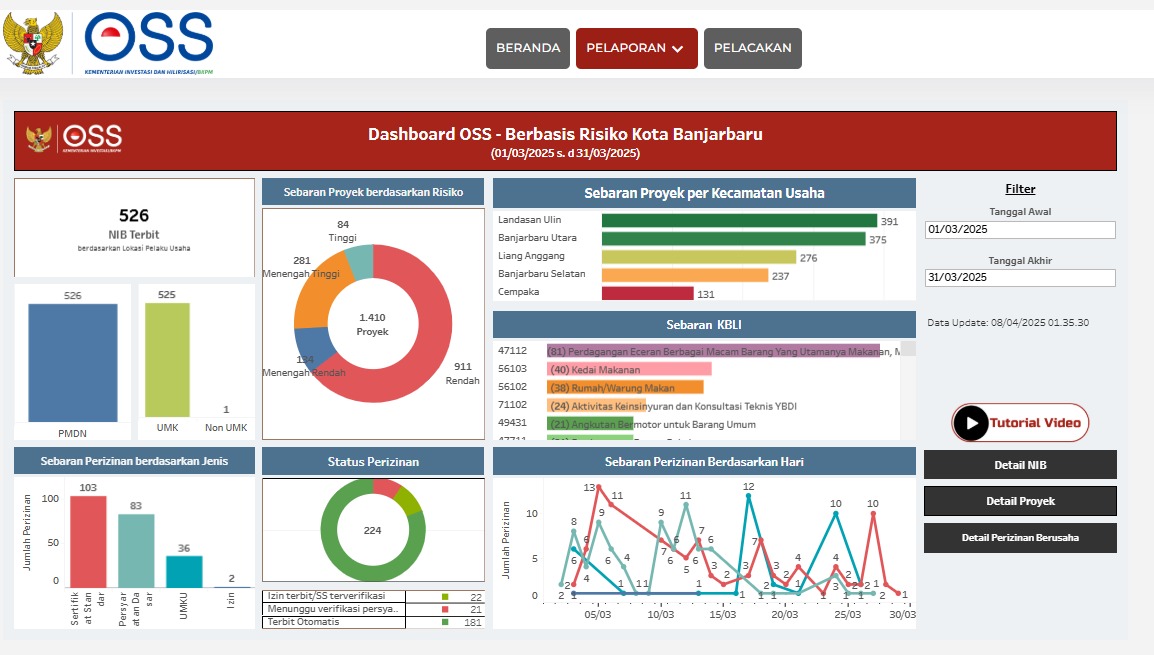Click the Tanggal Awal date field
Screen dimensions: 1154x655
point(1020,230)
